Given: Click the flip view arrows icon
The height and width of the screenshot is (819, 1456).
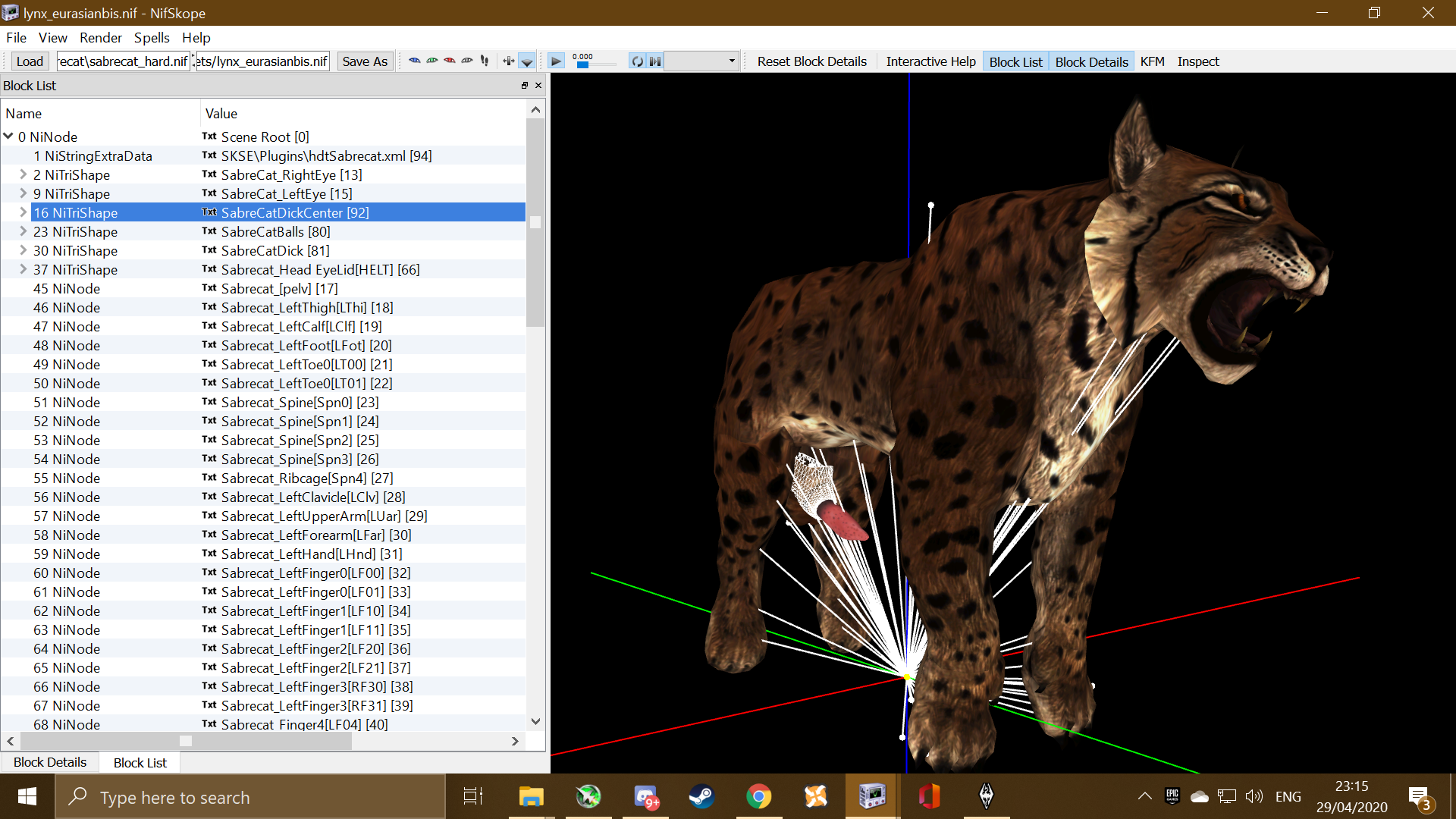Looking at the screenshot, I should 509,61.
